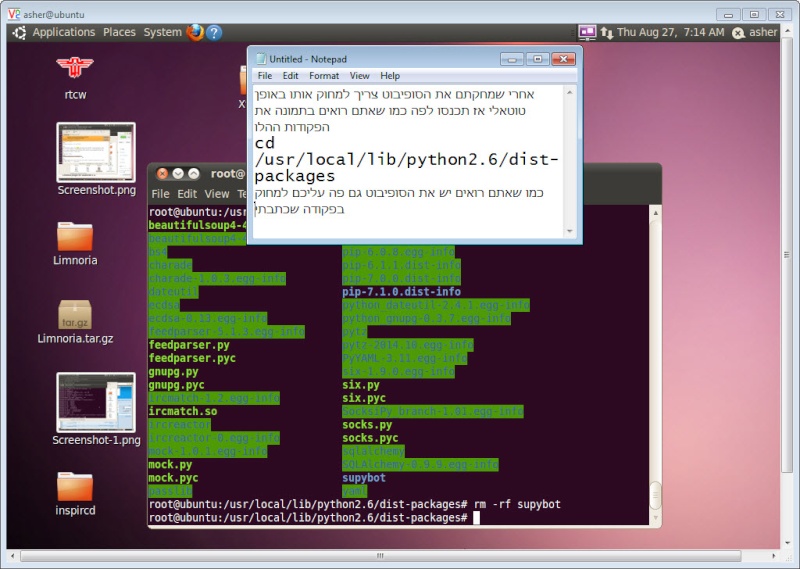Click the socks.pyc entry
Viewport: 800px width, 569px height.
(370, 438)
